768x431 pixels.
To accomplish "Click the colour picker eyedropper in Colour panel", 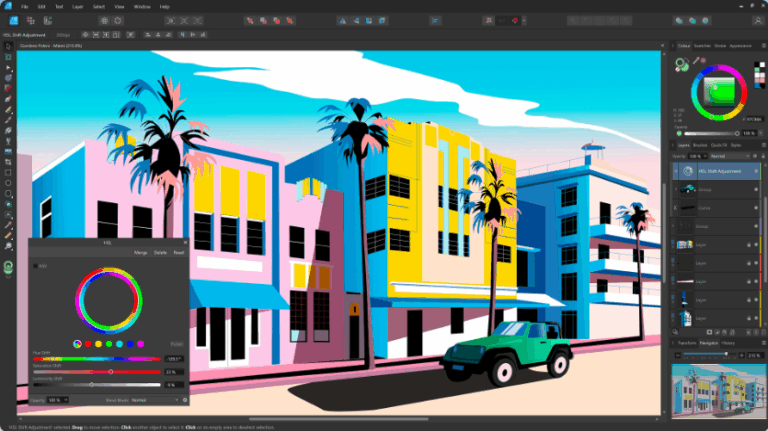I will pos(696,60).
